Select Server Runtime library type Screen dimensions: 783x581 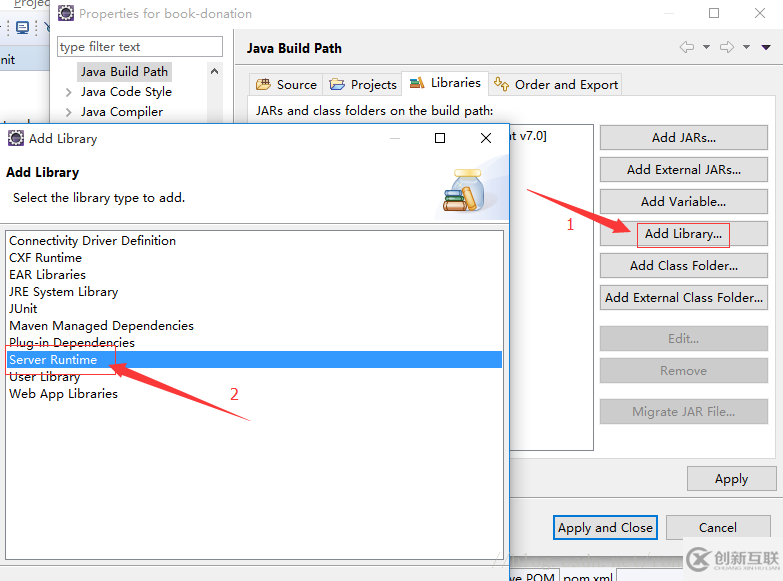pos(254,360)
